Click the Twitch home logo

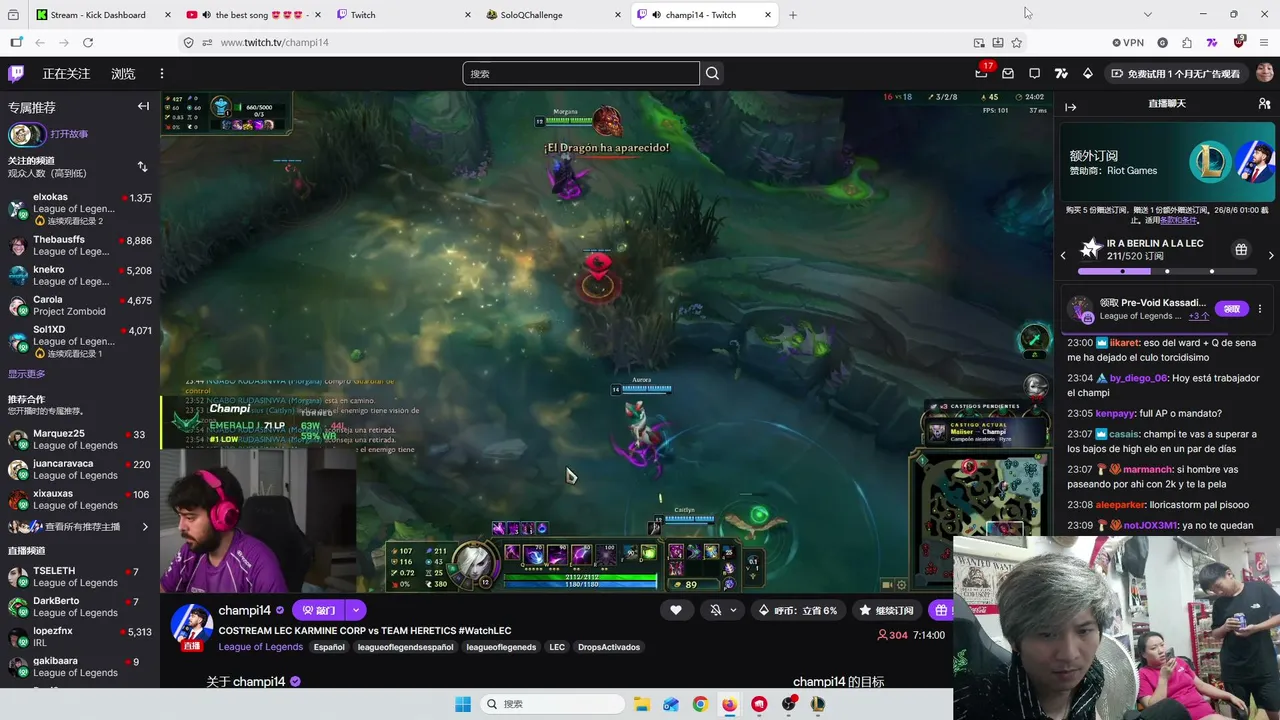pyautogui.click(x=16, y=73)
